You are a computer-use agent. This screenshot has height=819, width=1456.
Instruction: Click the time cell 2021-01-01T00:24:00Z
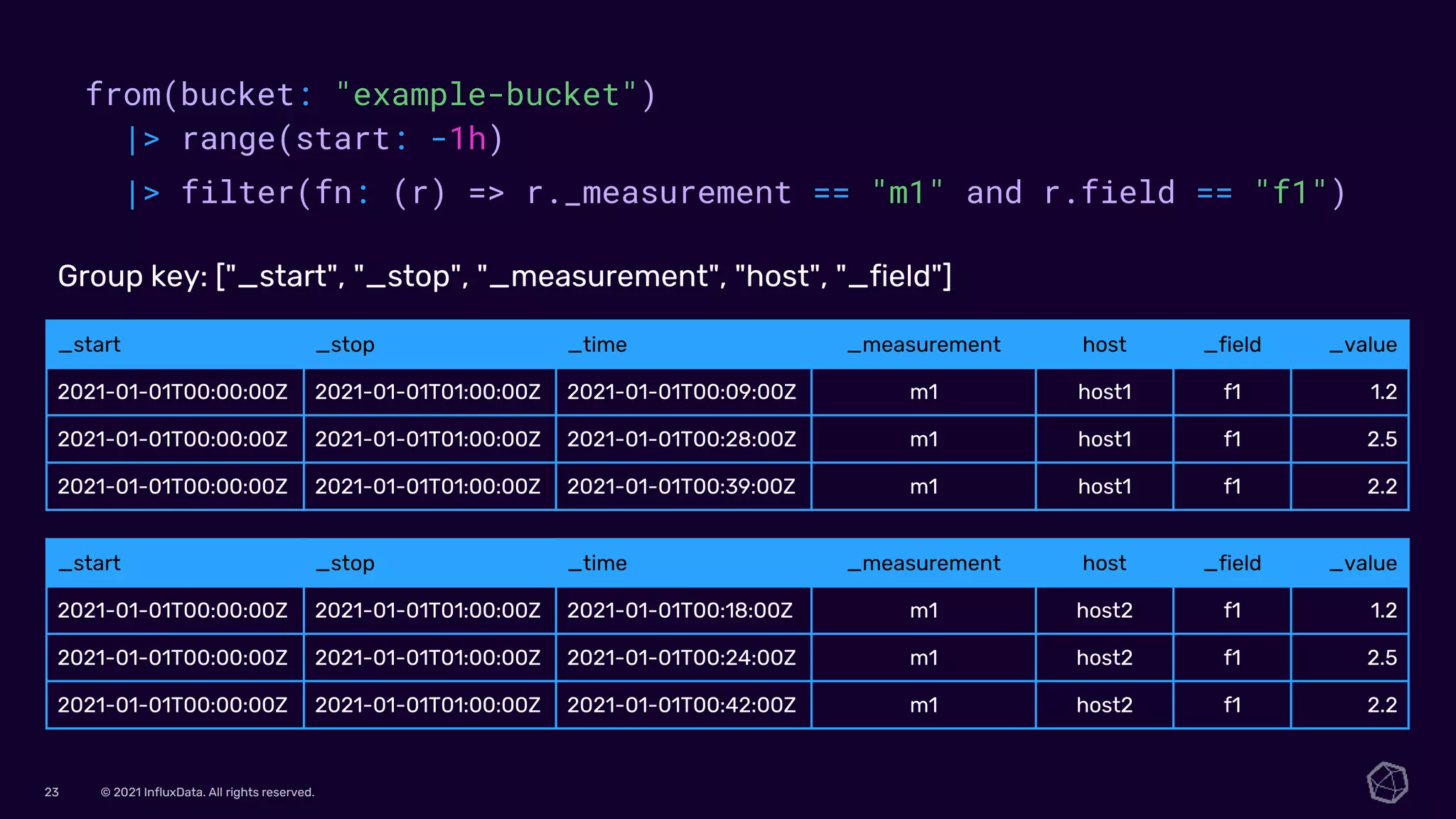682,658
